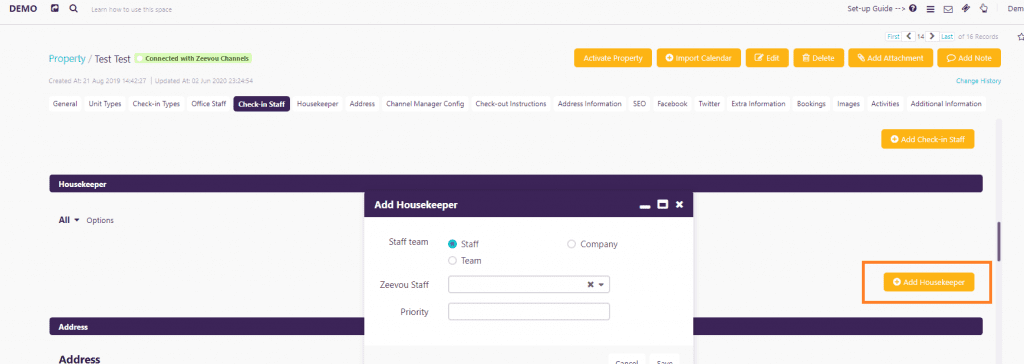Click Save in the Add Housekeeper dialog
Image resolution: width=1024 pixels, height=364 pixels.
coord(665,360)
